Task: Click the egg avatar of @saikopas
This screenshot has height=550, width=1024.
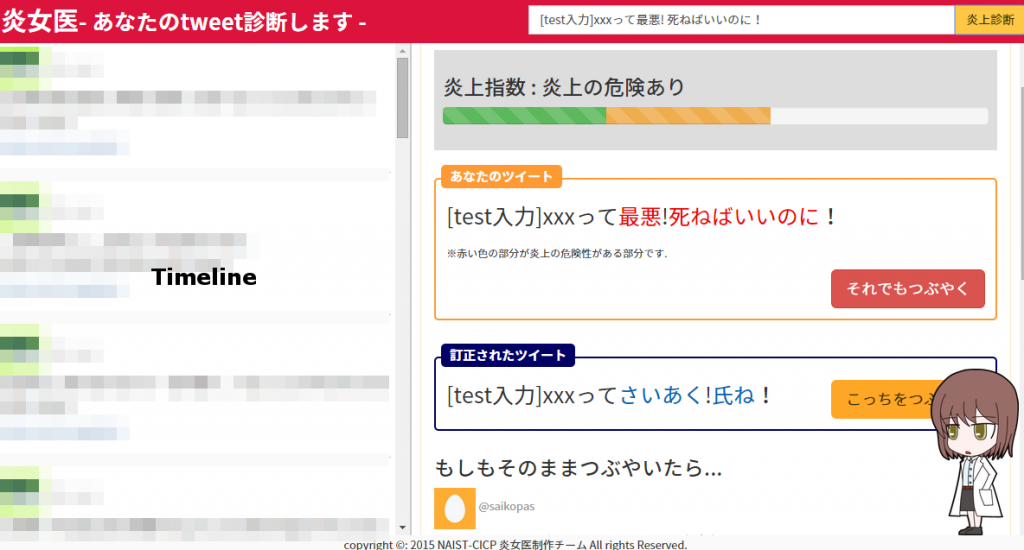Action: (455, 508)
